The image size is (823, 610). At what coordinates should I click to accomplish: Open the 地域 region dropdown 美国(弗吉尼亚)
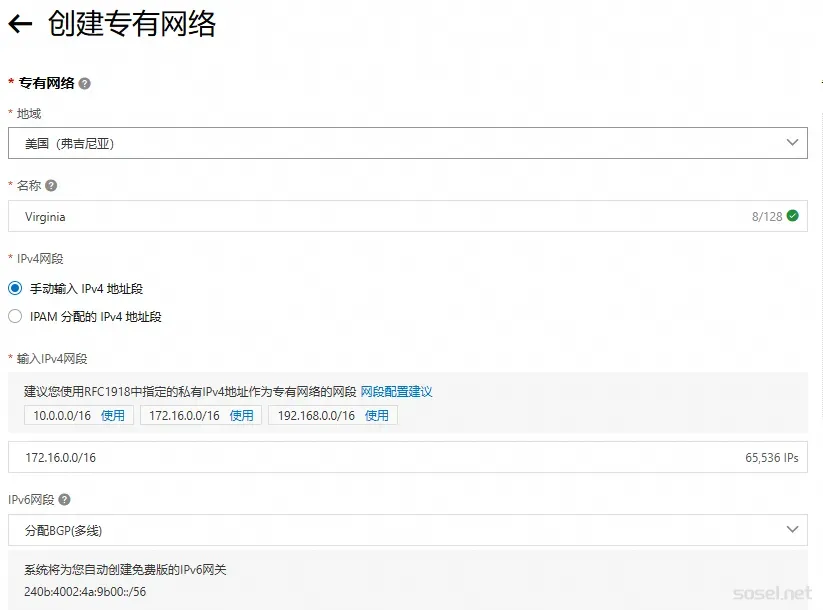tap(408, 143)
